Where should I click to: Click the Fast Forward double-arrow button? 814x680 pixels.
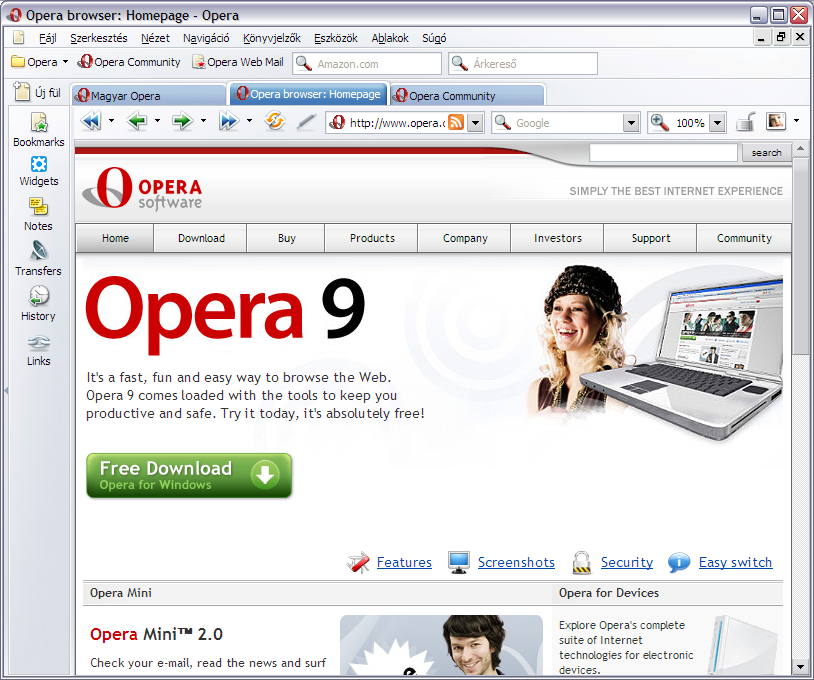[x=228, y=121]
